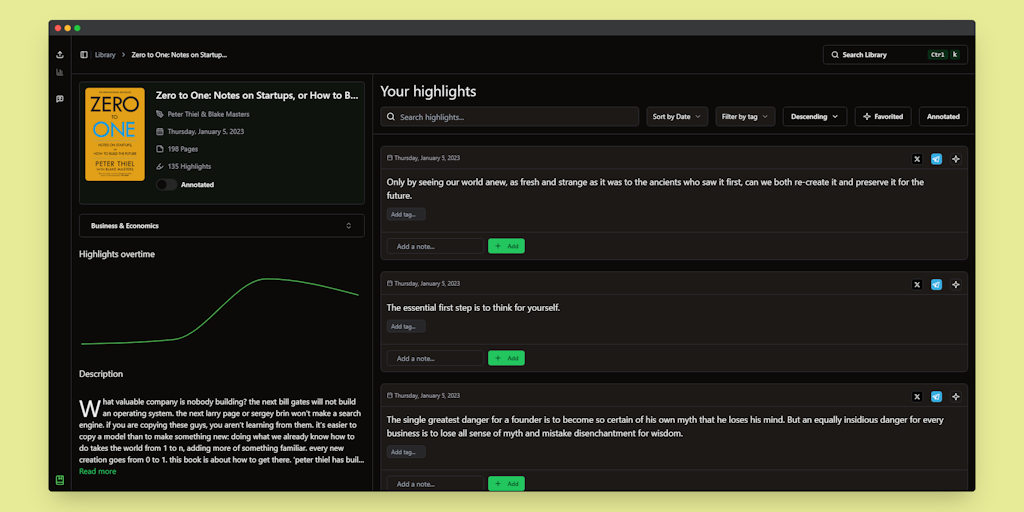Screen dimensions: 1024x512
Task: Click the Zero to One book cover thumbnail
Action: tap(115, 135)
